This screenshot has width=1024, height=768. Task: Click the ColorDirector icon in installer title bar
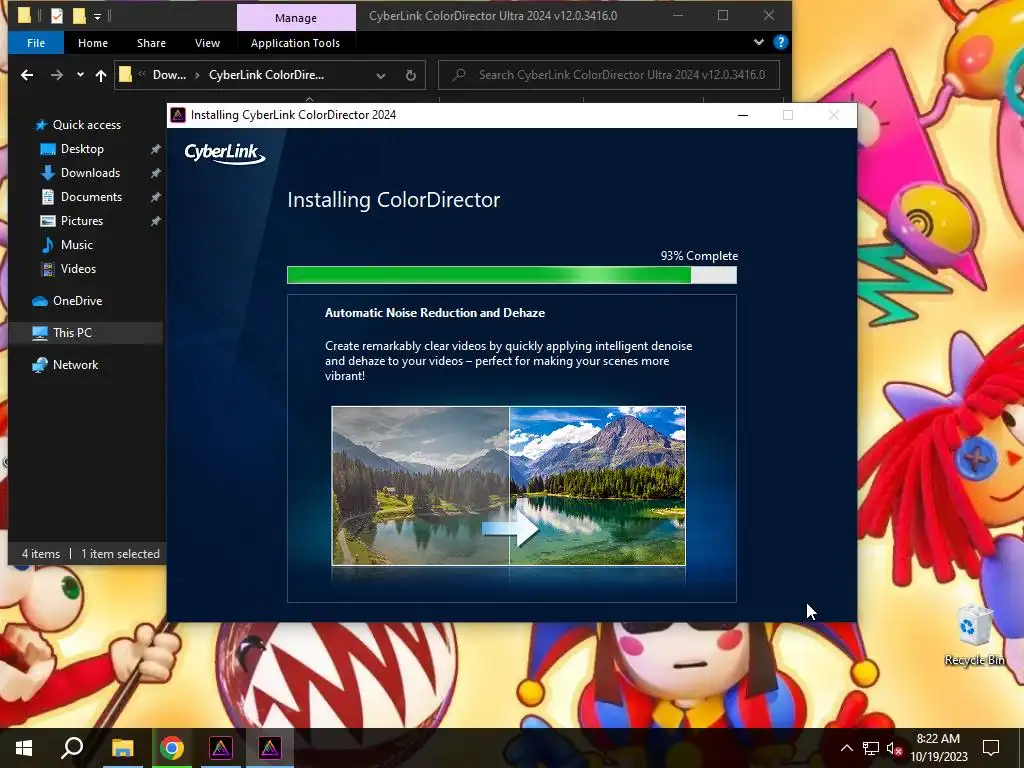click(178, 115)
